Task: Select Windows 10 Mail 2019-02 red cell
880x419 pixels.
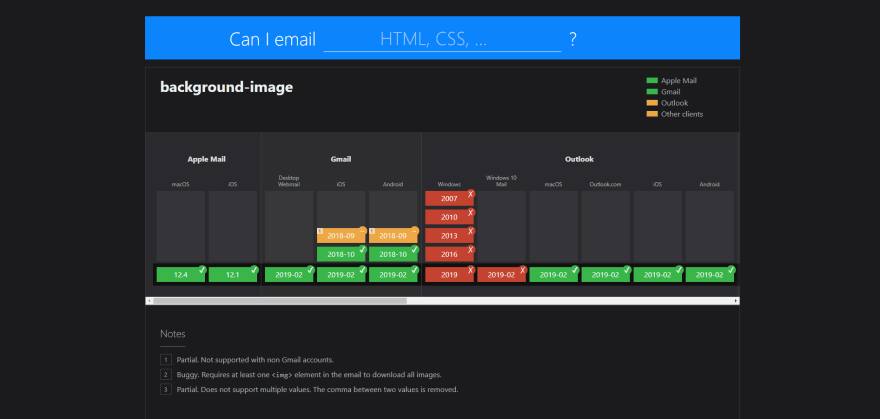Action: (x=501, y=275)
